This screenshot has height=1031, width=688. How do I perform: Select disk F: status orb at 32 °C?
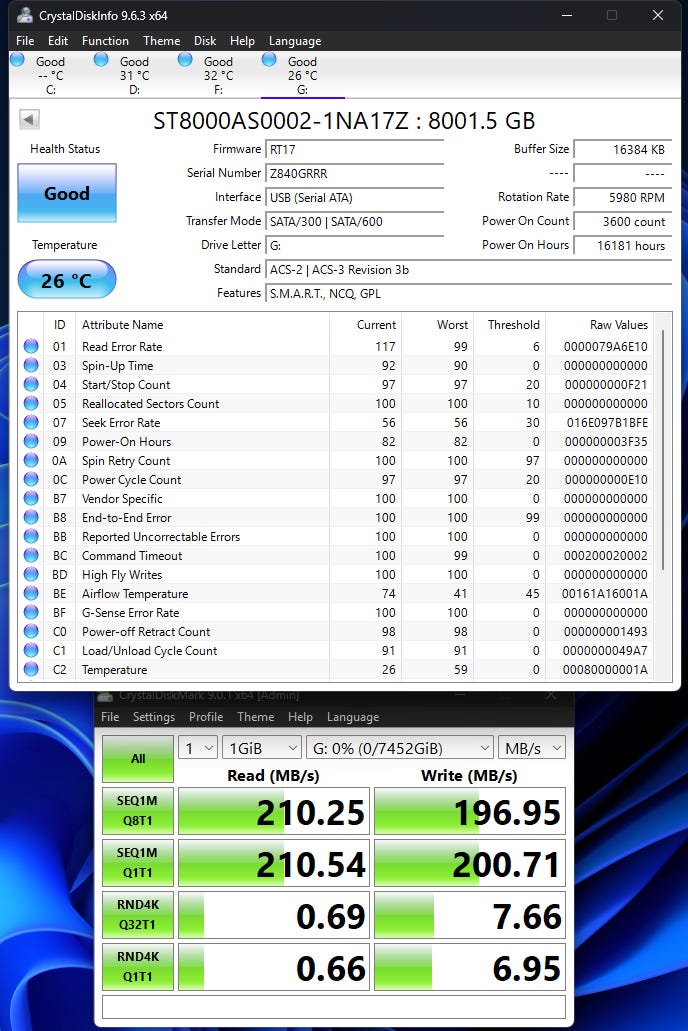tap(185, 60)
